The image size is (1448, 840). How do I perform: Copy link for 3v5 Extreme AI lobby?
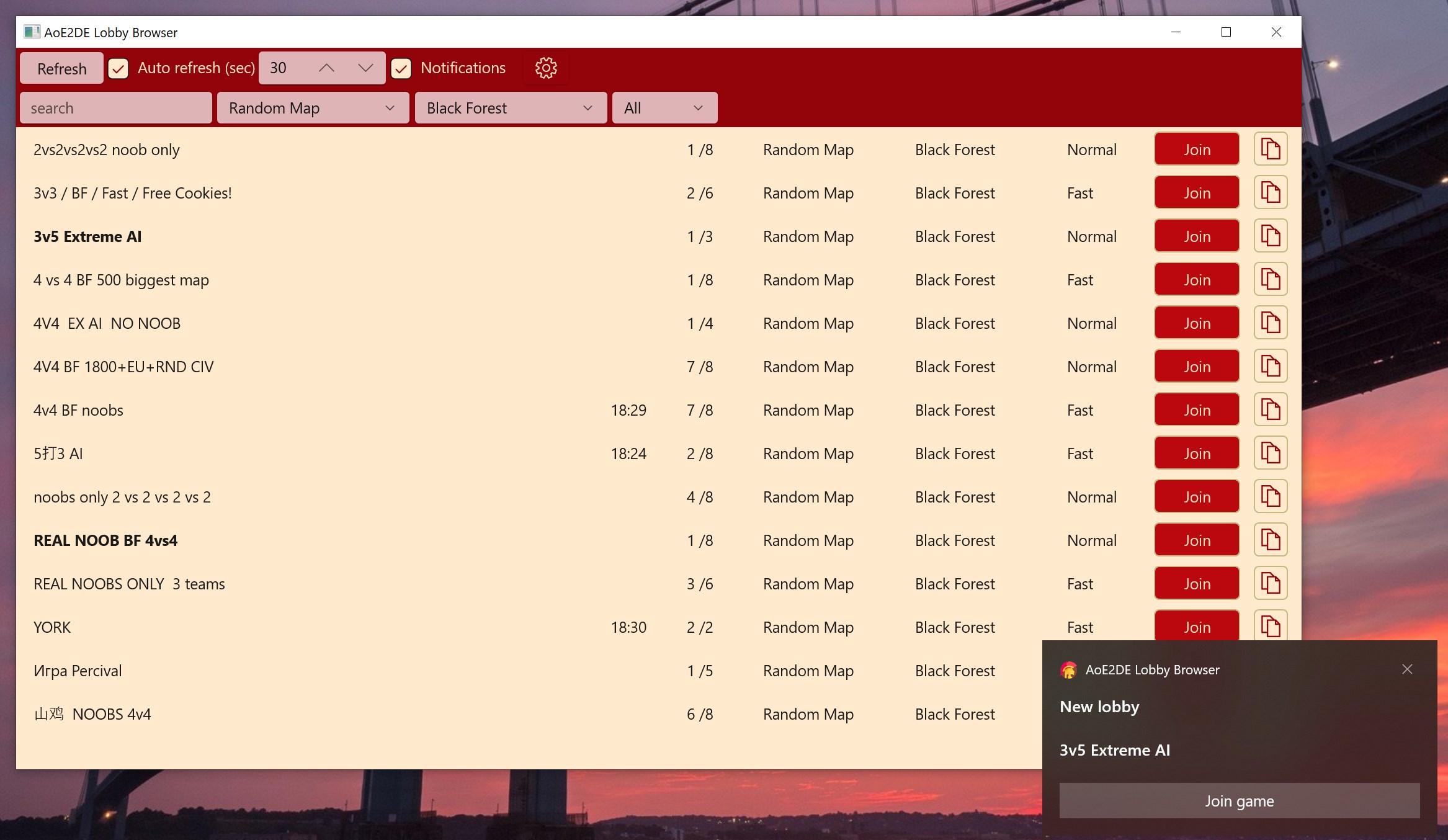[x=1271, y=236]
